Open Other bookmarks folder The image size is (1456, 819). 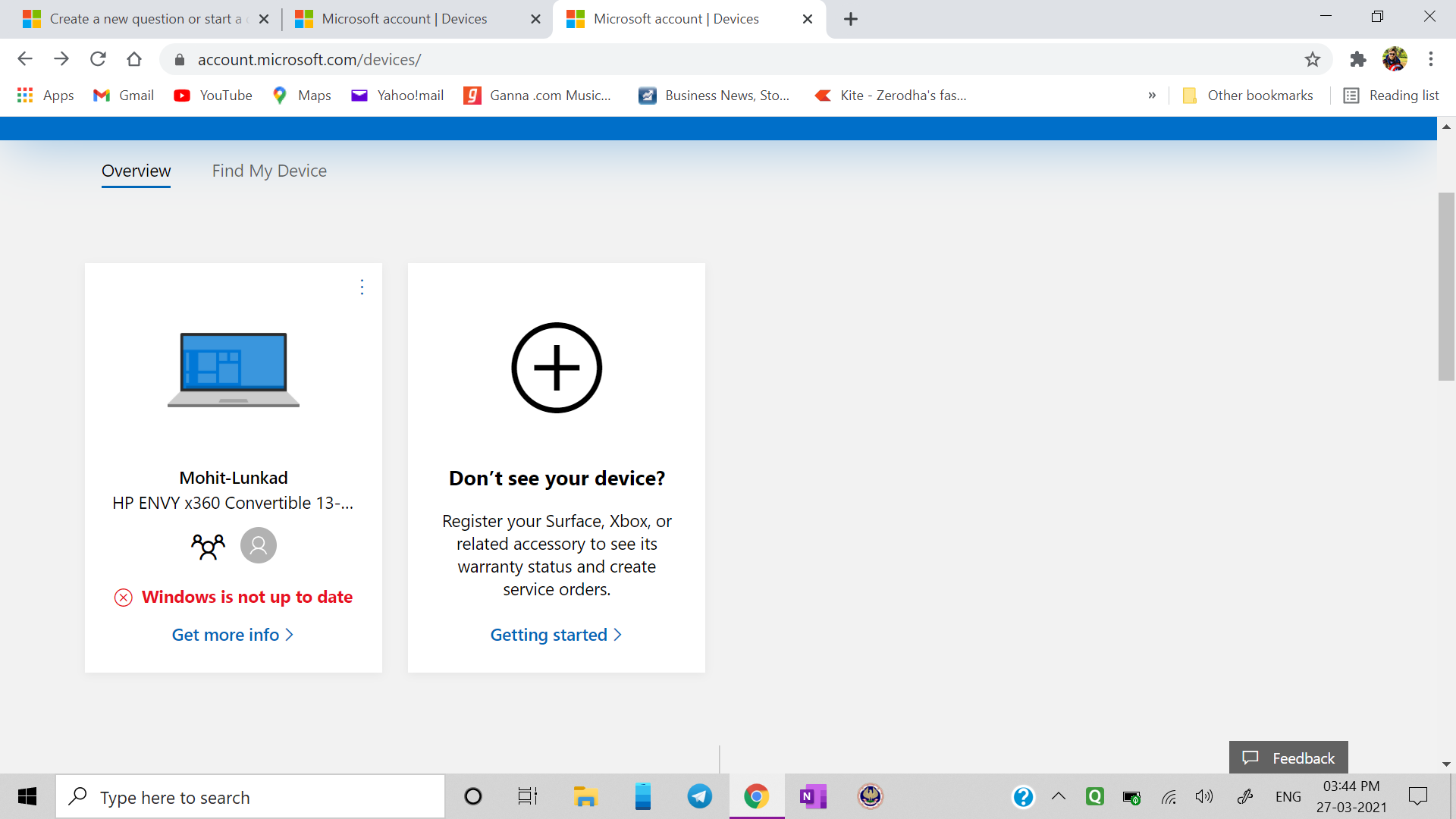click(x=1247, y=96)
